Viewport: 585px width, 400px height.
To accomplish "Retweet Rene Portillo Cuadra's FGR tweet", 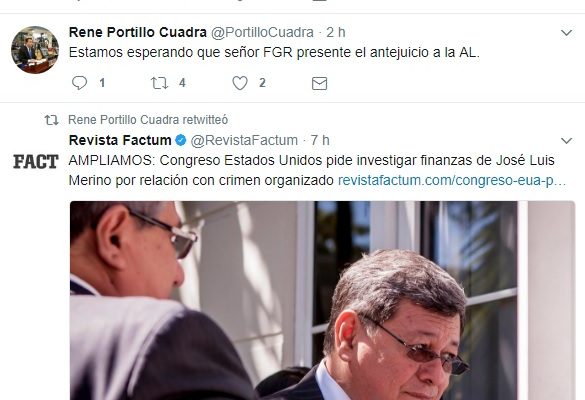I will tap(159, 83).
